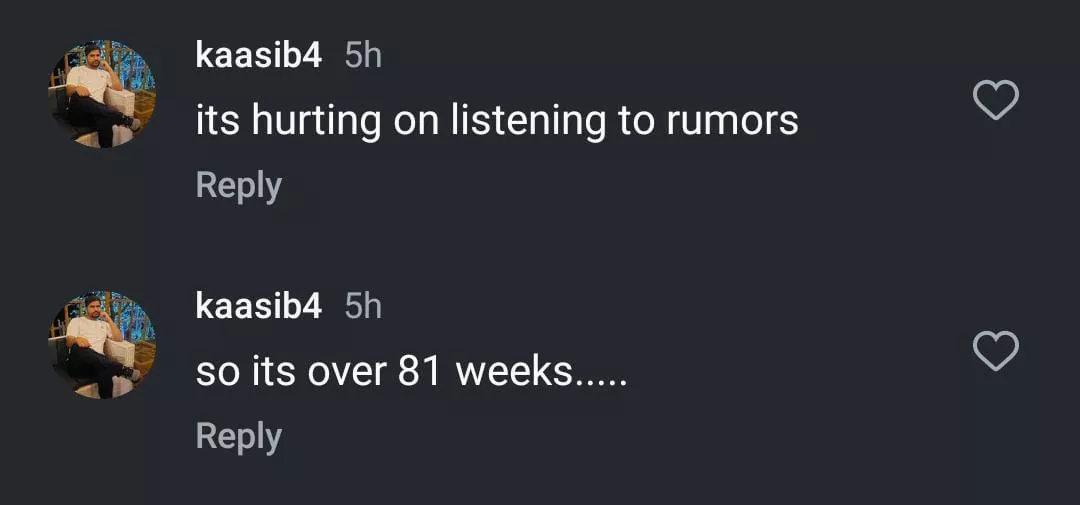
Task: Reply to the "so its over 81 weeks" comment
Action: pos(238,437)
